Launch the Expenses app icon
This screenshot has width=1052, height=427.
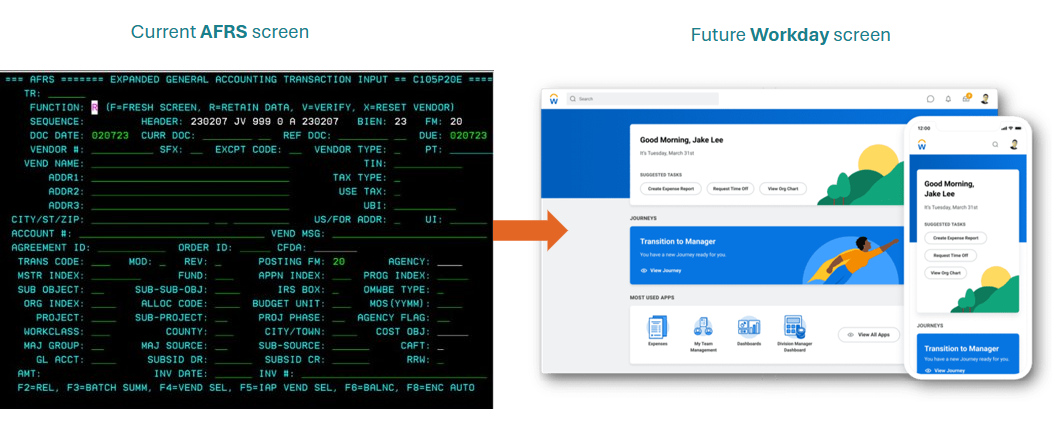[x=658, y=327]
